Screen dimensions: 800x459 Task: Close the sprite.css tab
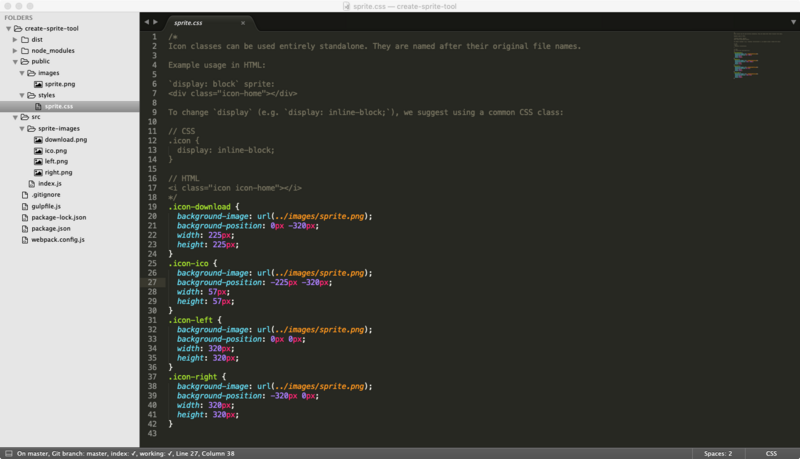click(243, 21)
